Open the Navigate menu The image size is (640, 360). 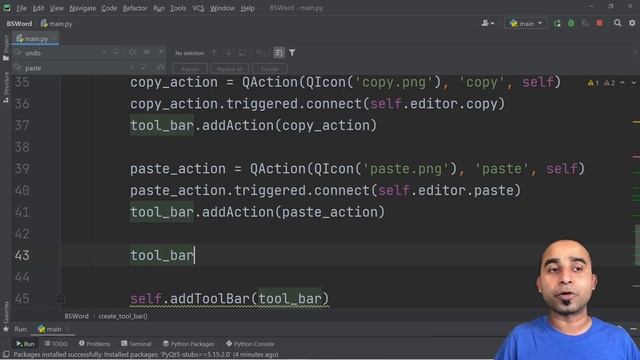pos(82,8)
